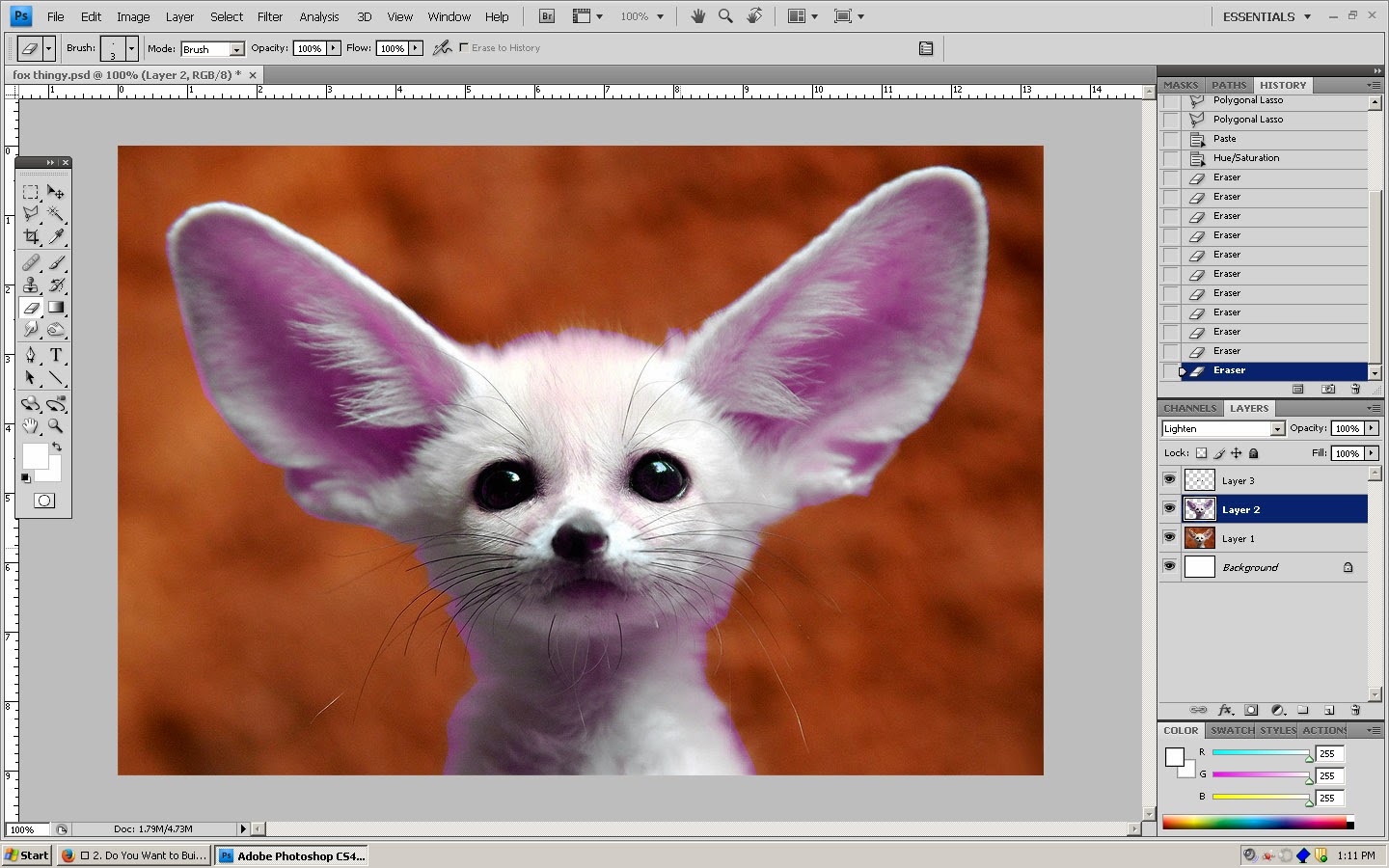Image resolution: width=1389 pixels, height=868 pixels.
Task: Pick the Clone Stamp tool
Action: pos(31,285)
